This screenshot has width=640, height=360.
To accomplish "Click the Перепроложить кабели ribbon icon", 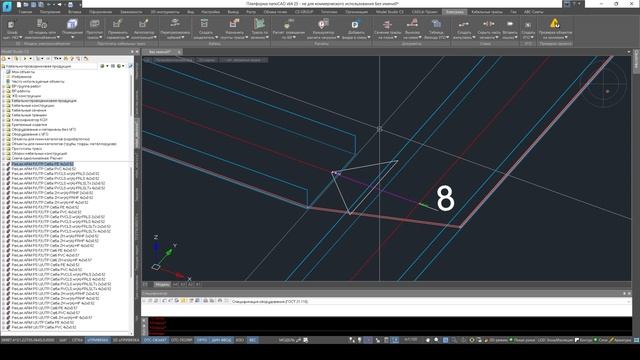I will point(175,23).
